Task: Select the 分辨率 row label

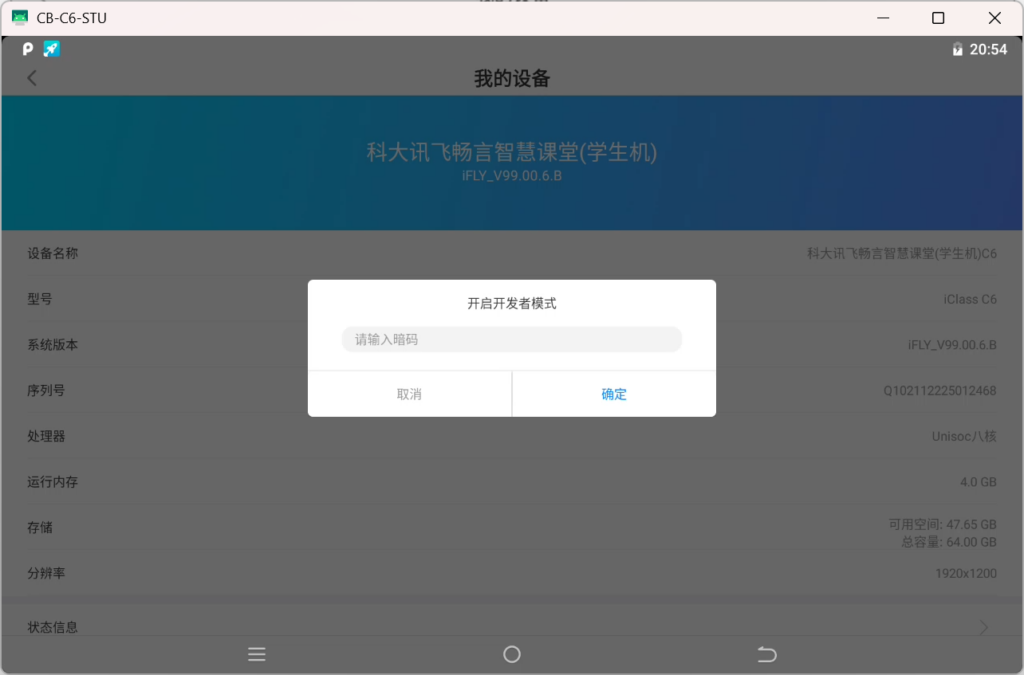Action: coord(46,573)
